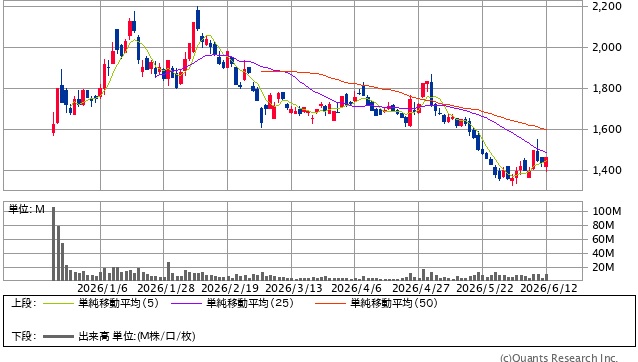Screen dimensions: 638x362
Task: Click the 40M volume axis label
Action: pos(603,253)
